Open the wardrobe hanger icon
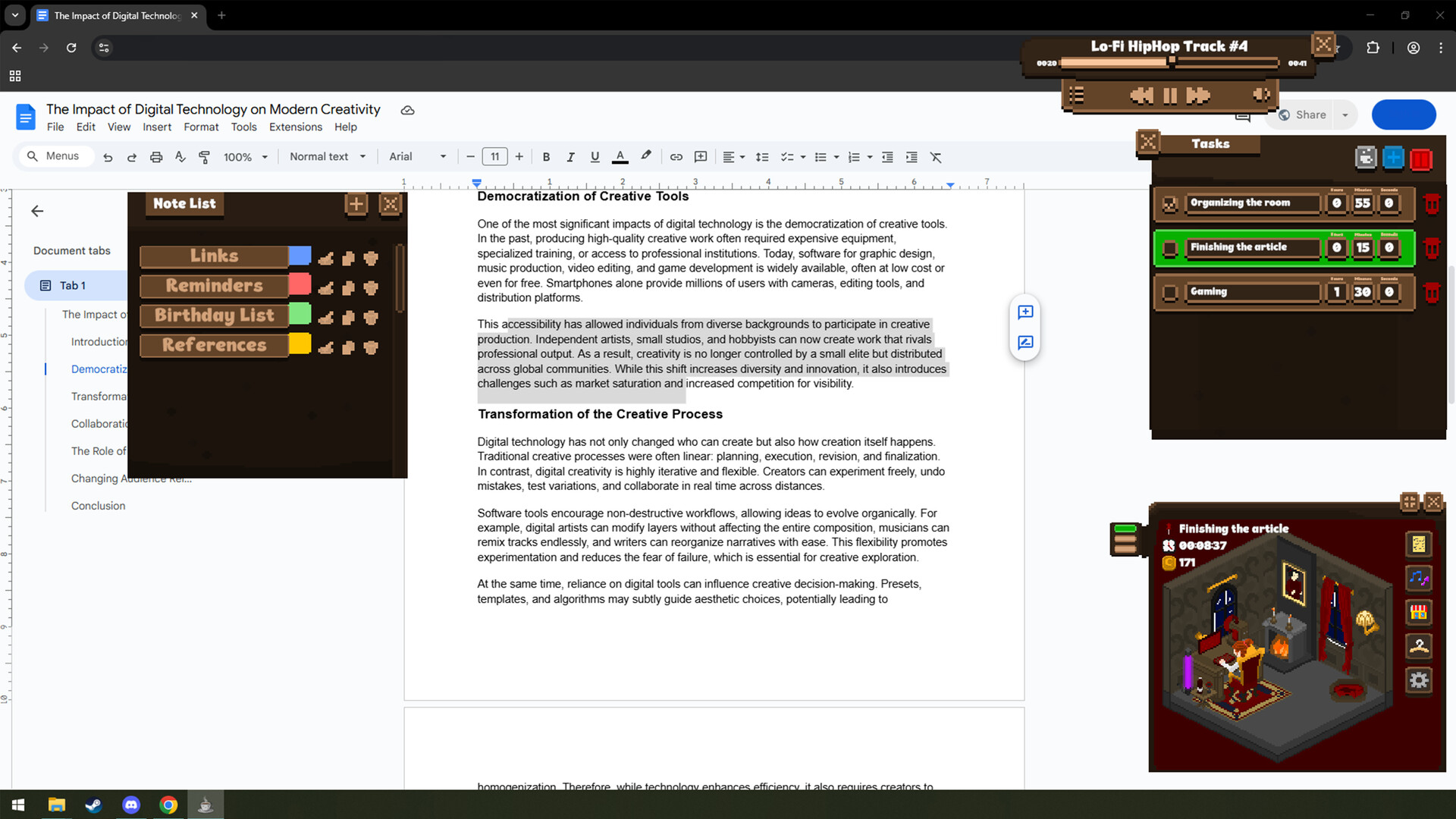The image size is (1456, 819). click(1420, 646)
